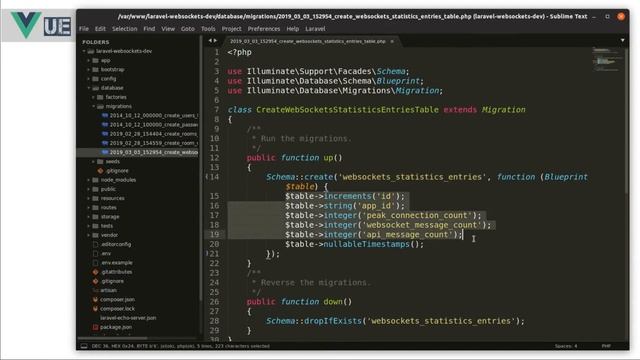Open the Project menu
Image resolution: width=640 pixels, height=360 pixels.
click(x=231, y=29)
